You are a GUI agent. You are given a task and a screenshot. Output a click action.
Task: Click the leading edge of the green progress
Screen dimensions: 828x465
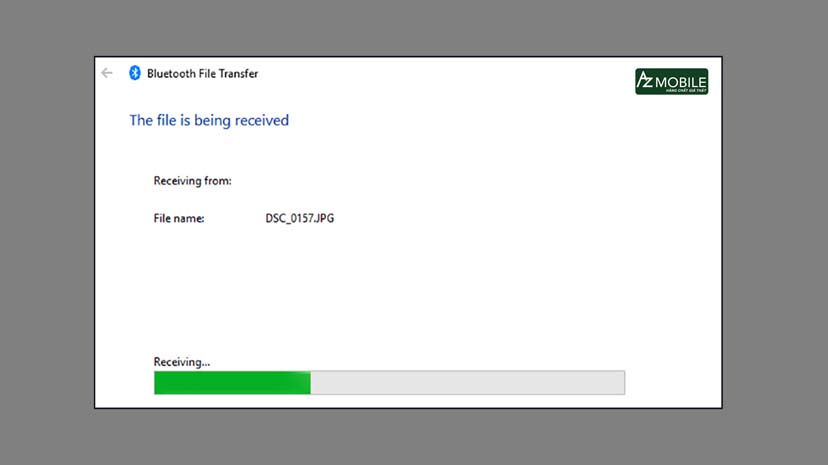pyautogui.click(x=309, y=382)
